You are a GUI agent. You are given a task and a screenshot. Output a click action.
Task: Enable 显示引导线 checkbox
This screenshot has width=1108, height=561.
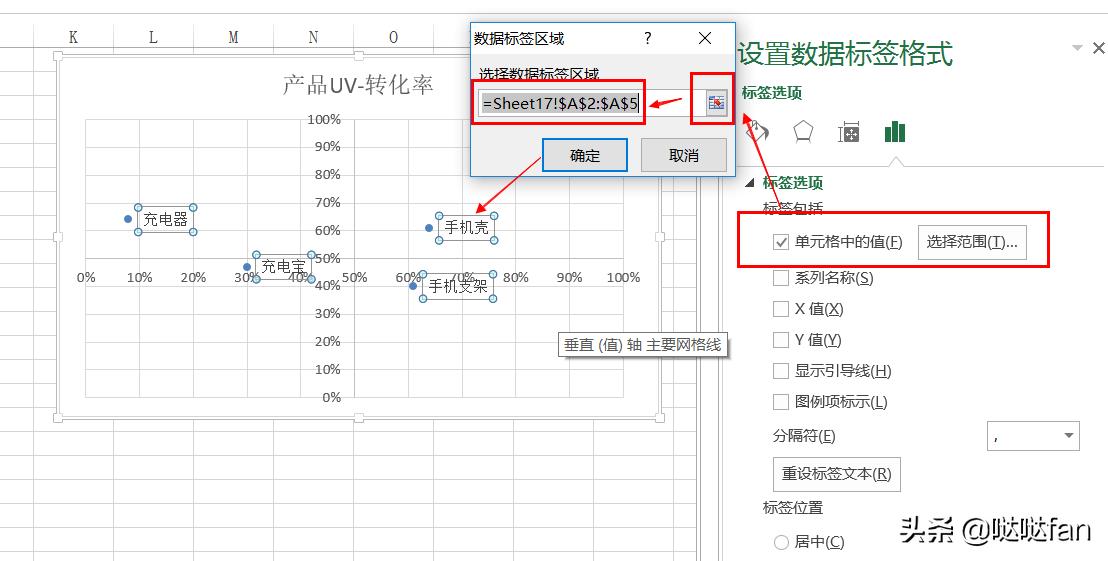click(781, 371)
